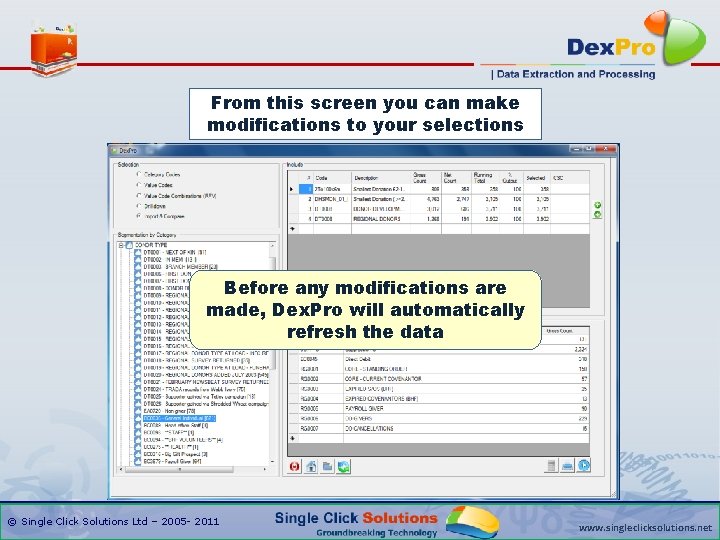Select FEBRUARY NEWSBEAT SURVEY RETURNED item
Viewport: 720px width, 540px height.
pyautogui.click(x=206, y=382)
